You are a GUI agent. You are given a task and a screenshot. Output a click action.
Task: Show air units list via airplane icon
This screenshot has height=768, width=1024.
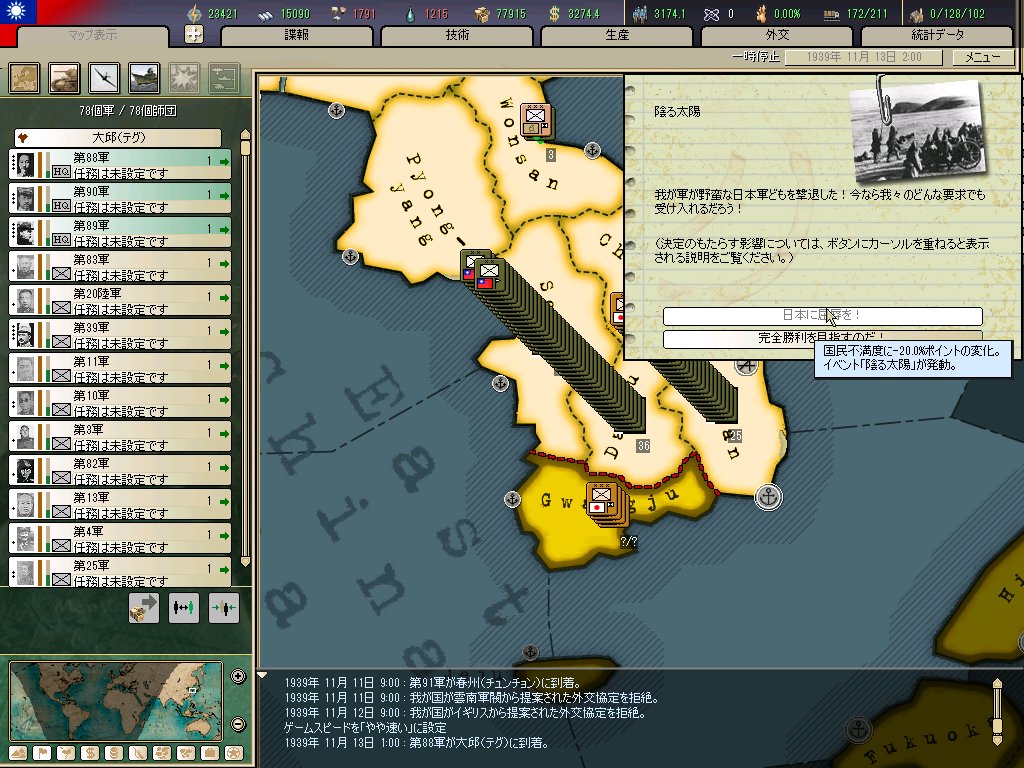(x=104, y=78)
